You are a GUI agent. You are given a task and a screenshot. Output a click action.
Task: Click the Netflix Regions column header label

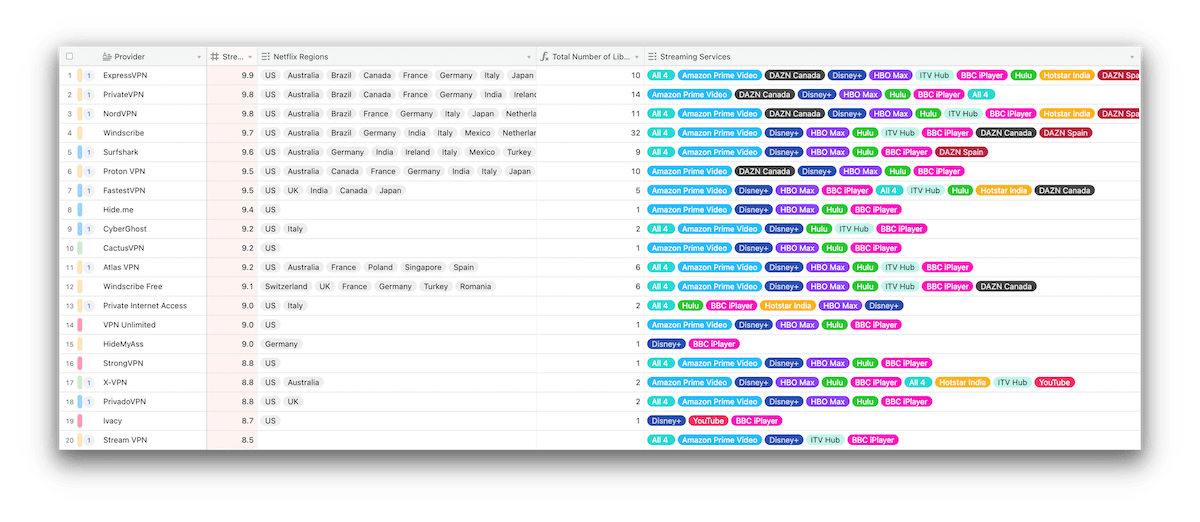pyautogui.click(x=300, y=57)
